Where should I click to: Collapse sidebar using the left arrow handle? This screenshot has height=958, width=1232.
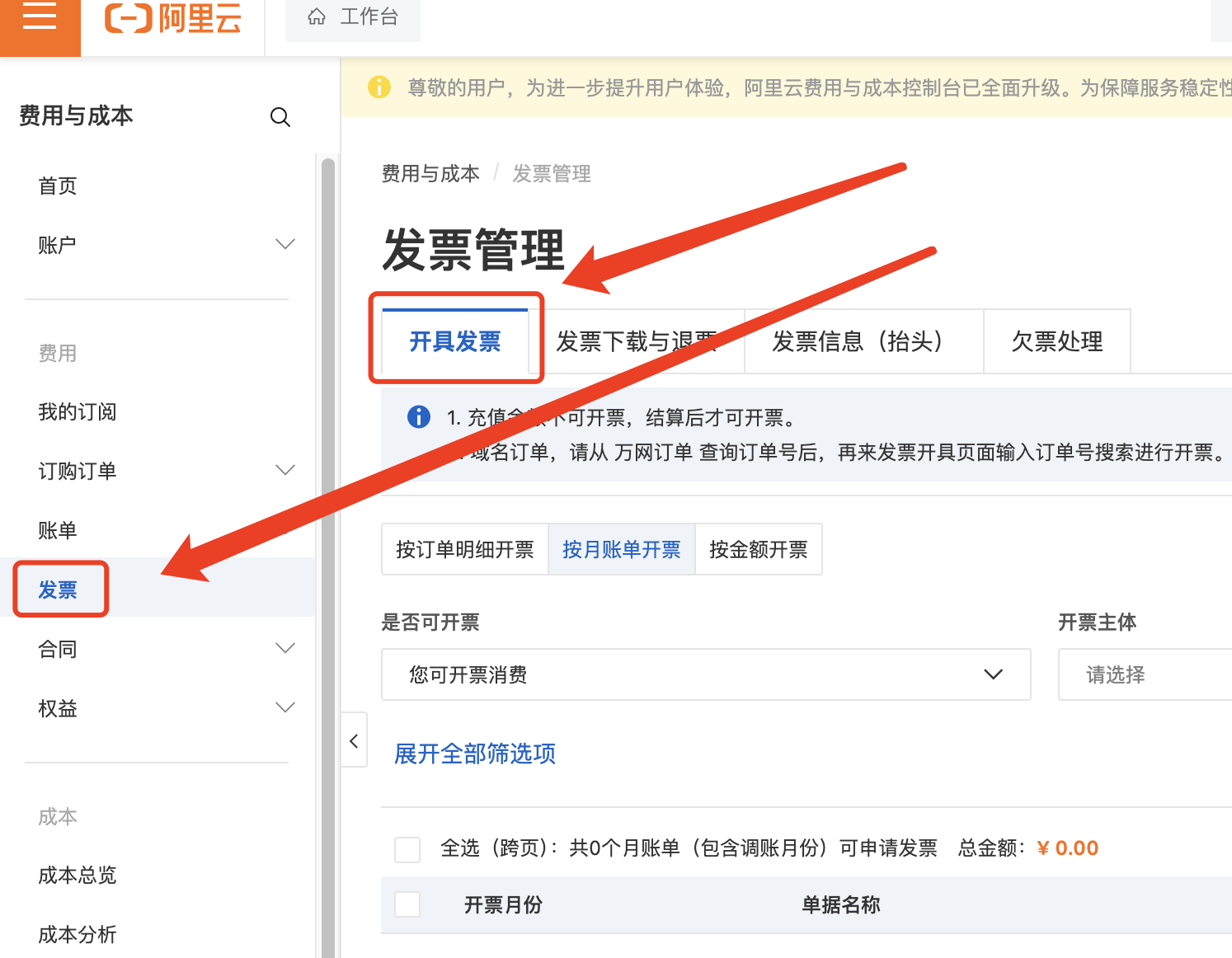(x=354, y=740)
